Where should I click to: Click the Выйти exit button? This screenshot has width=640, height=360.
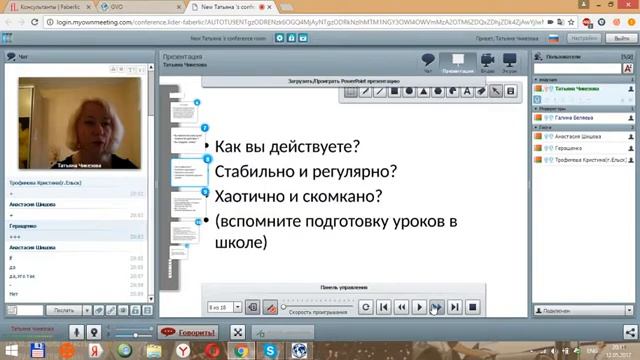click(x=621, y=38)
